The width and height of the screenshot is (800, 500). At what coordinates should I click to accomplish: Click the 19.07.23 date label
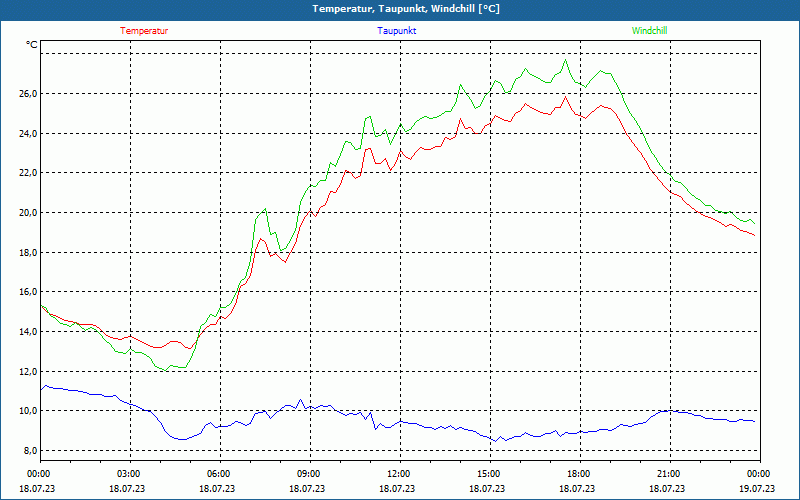[x=757, y=488]
